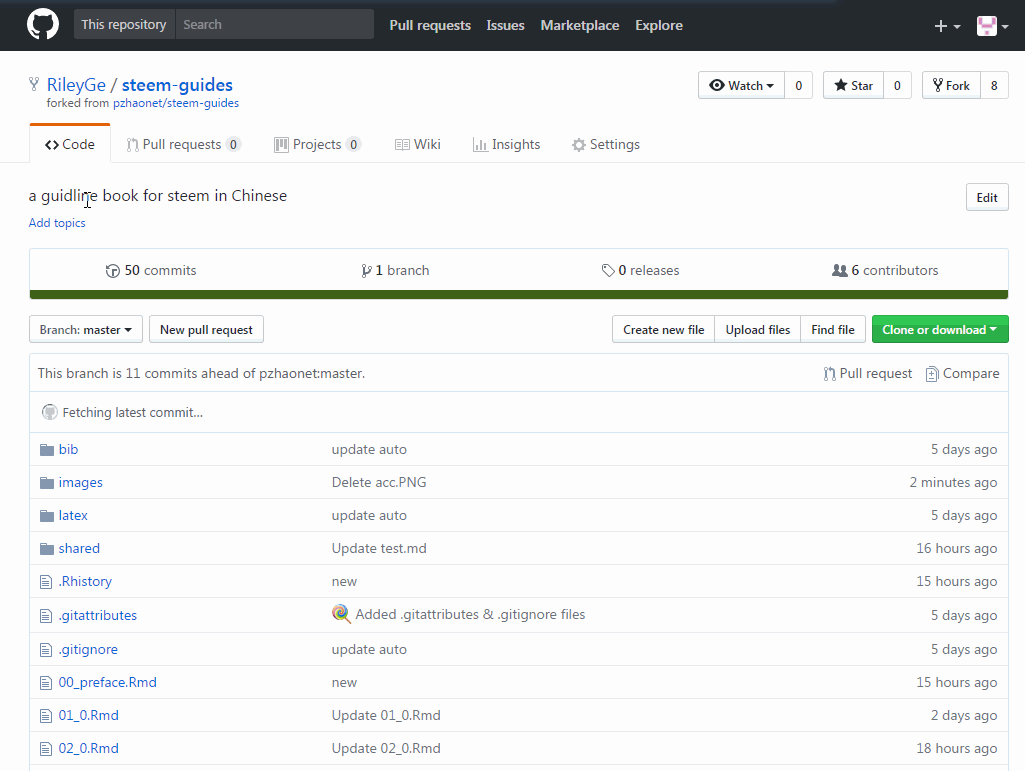Click Create new file button

click(x=664, y=330)
